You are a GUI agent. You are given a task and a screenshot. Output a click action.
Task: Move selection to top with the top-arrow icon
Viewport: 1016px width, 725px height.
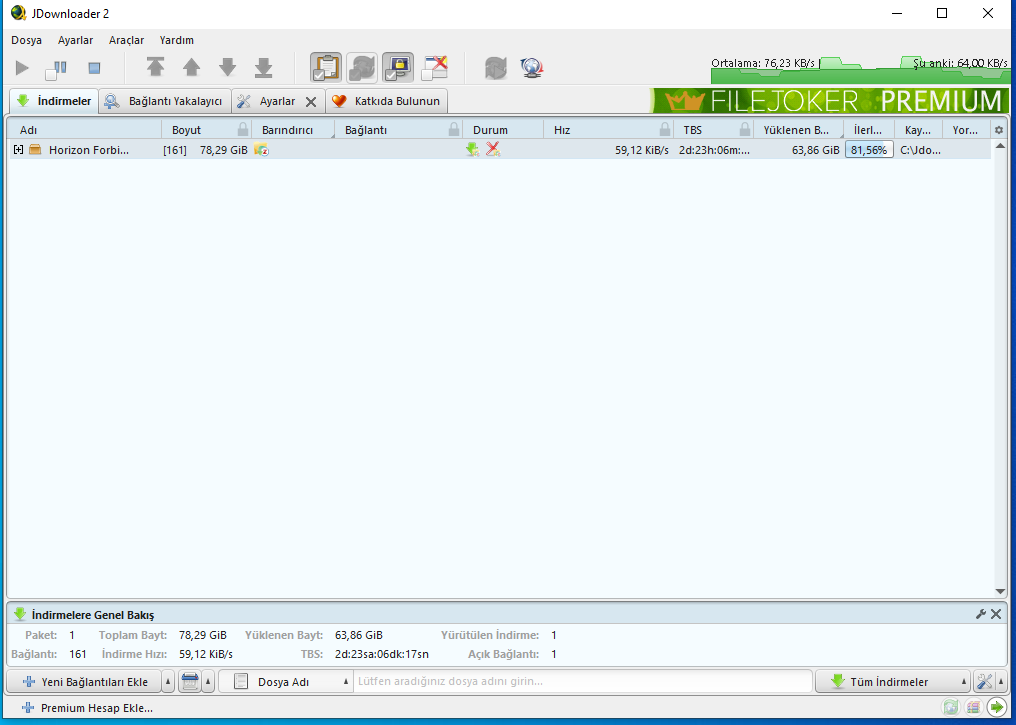point(155,68)
